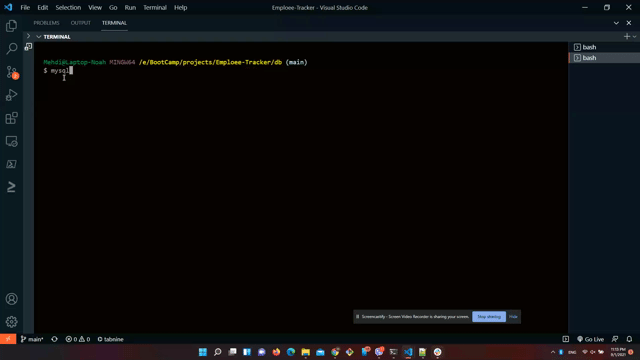The image size is (640, 360).
Task: Open the Go menu
Action: pyautogui.click(x=113, y=7)
